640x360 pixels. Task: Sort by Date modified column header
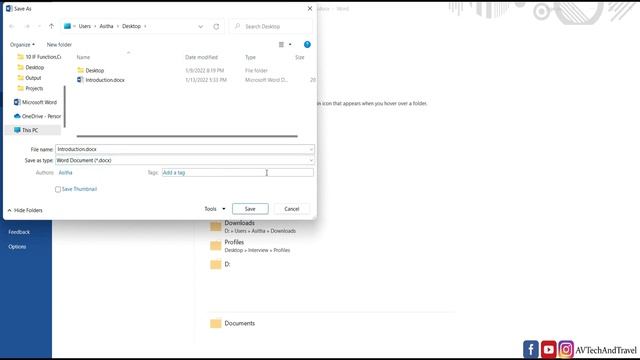[x=202, y=58]
